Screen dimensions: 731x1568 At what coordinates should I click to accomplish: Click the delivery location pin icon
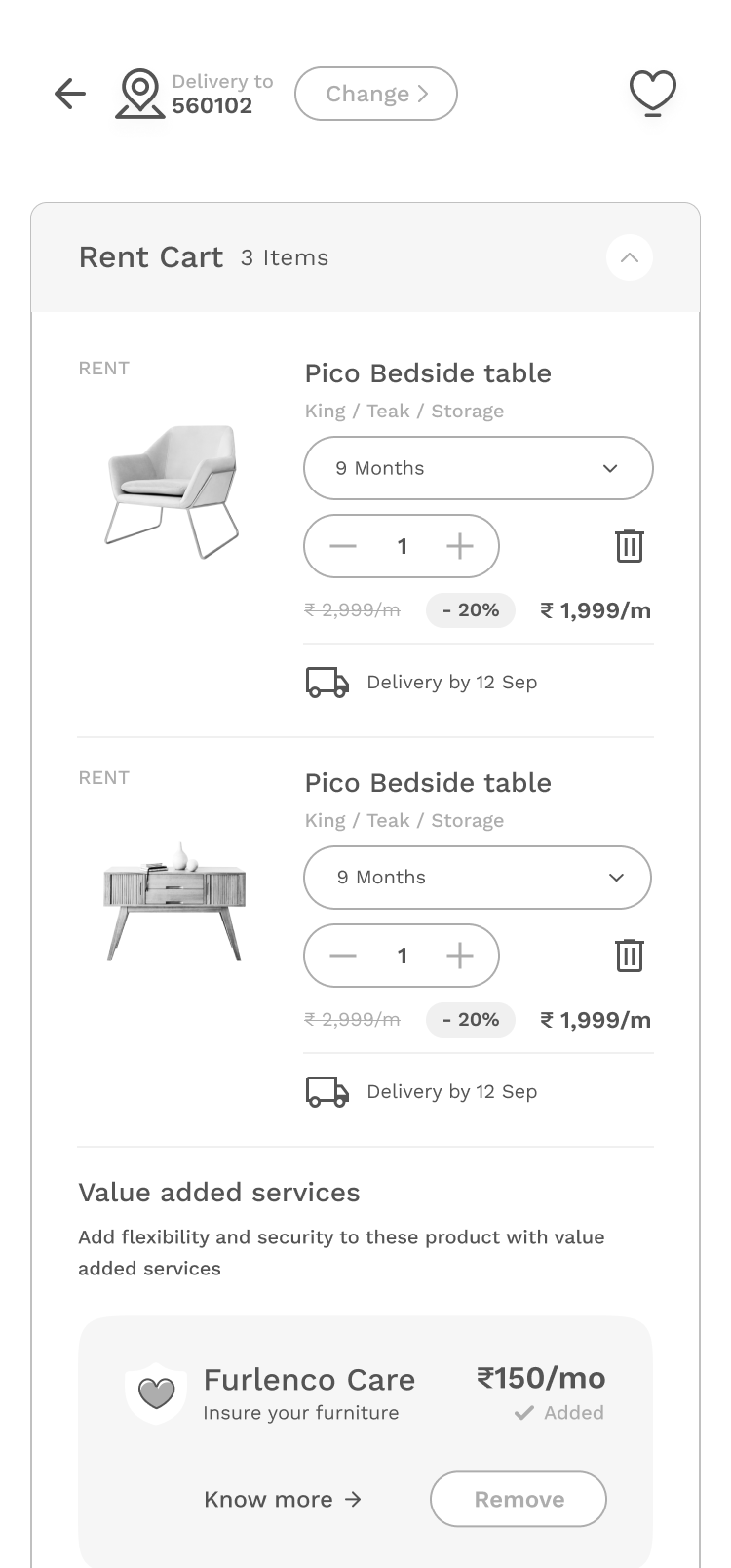140,94
